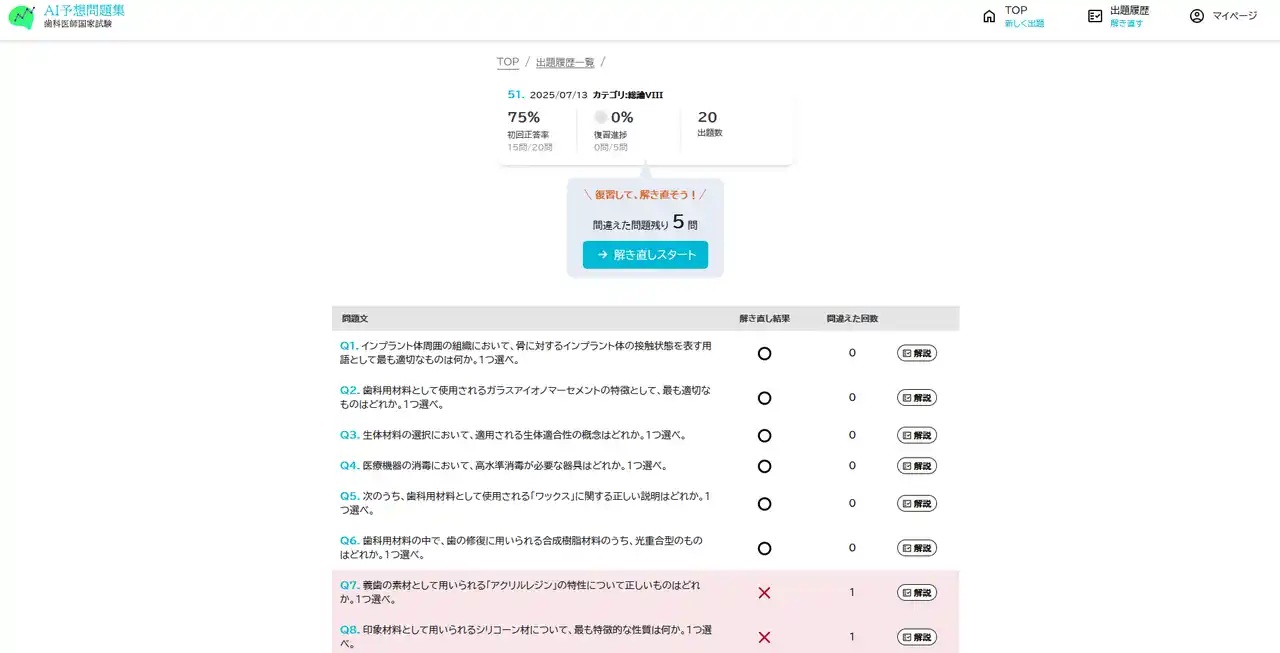Select 新しく出題 in the header menu

coord(1024,24)
